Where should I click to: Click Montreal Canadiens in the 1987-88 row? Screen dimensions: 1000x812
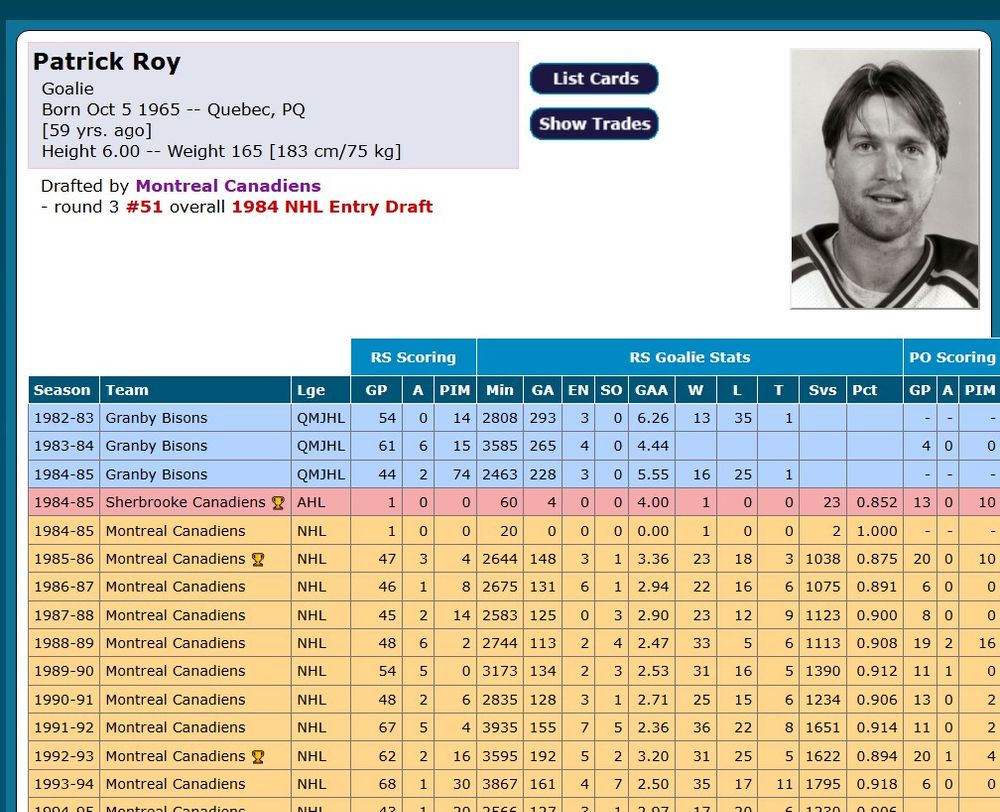coord(175,615)
